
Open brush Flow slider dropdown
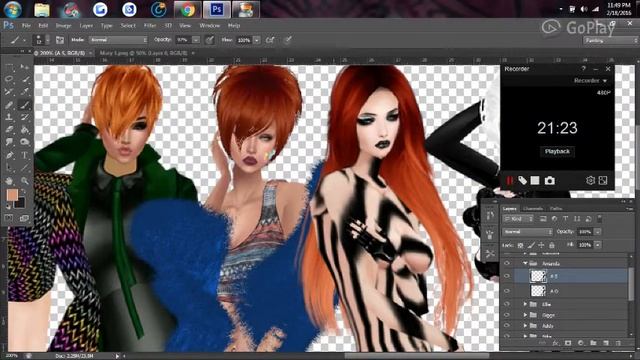point(257,40)
